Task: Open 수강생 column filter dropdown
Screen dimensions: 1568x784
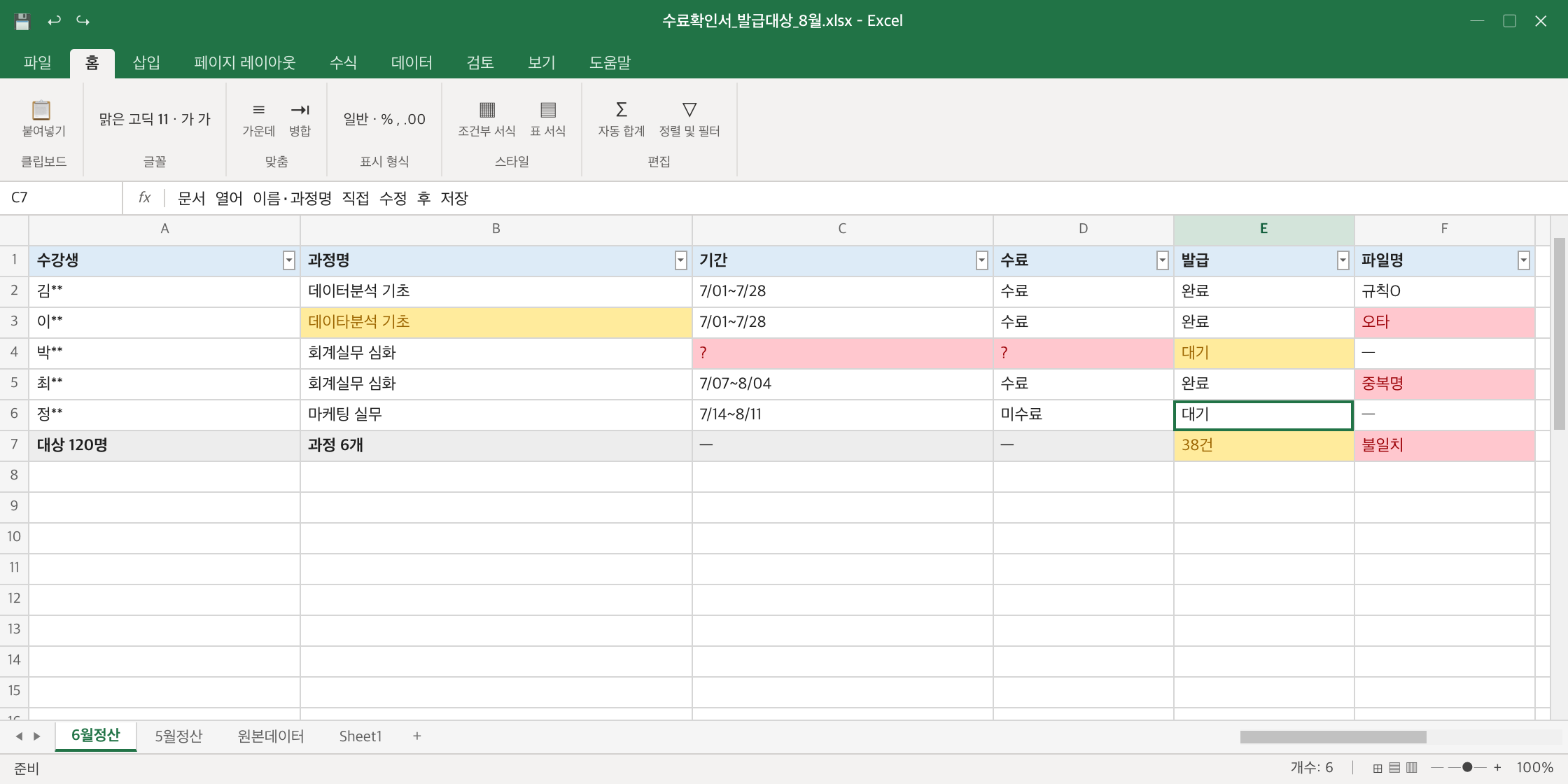Action: coord(288,261)
